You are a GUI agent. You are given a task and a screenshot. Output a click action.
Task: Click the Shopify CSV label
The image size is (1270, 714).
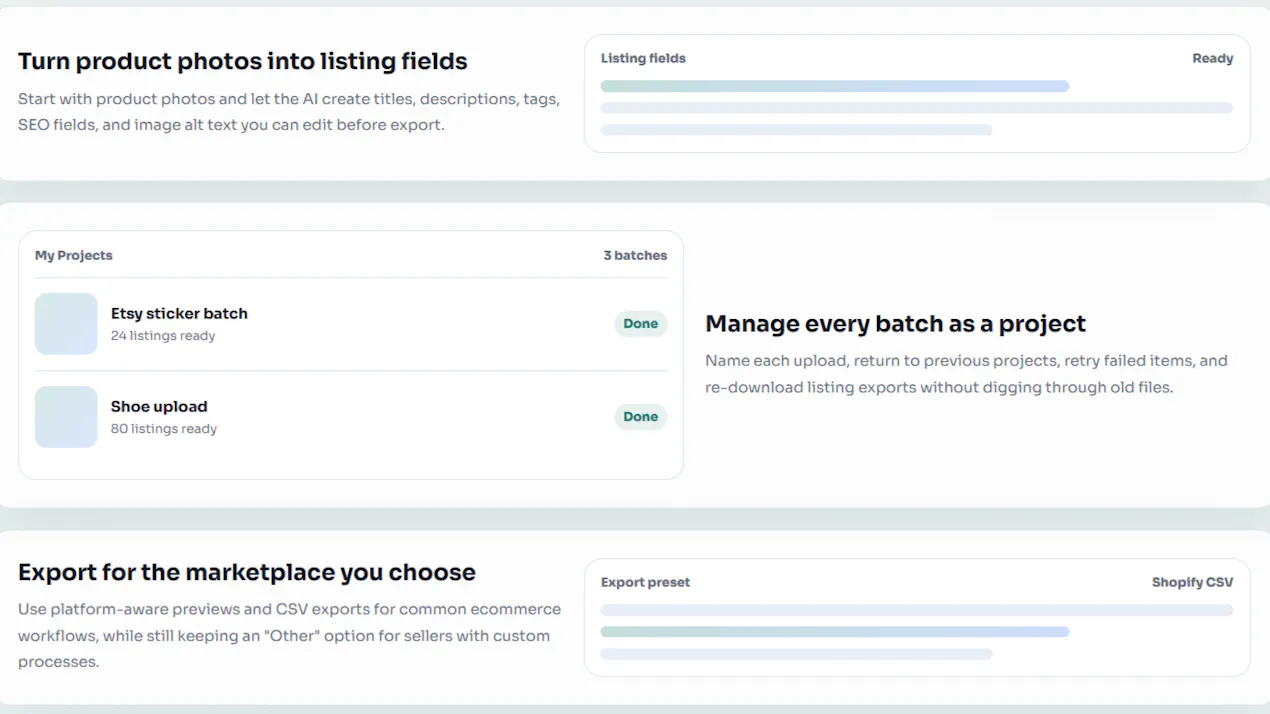pos(1192,582)
